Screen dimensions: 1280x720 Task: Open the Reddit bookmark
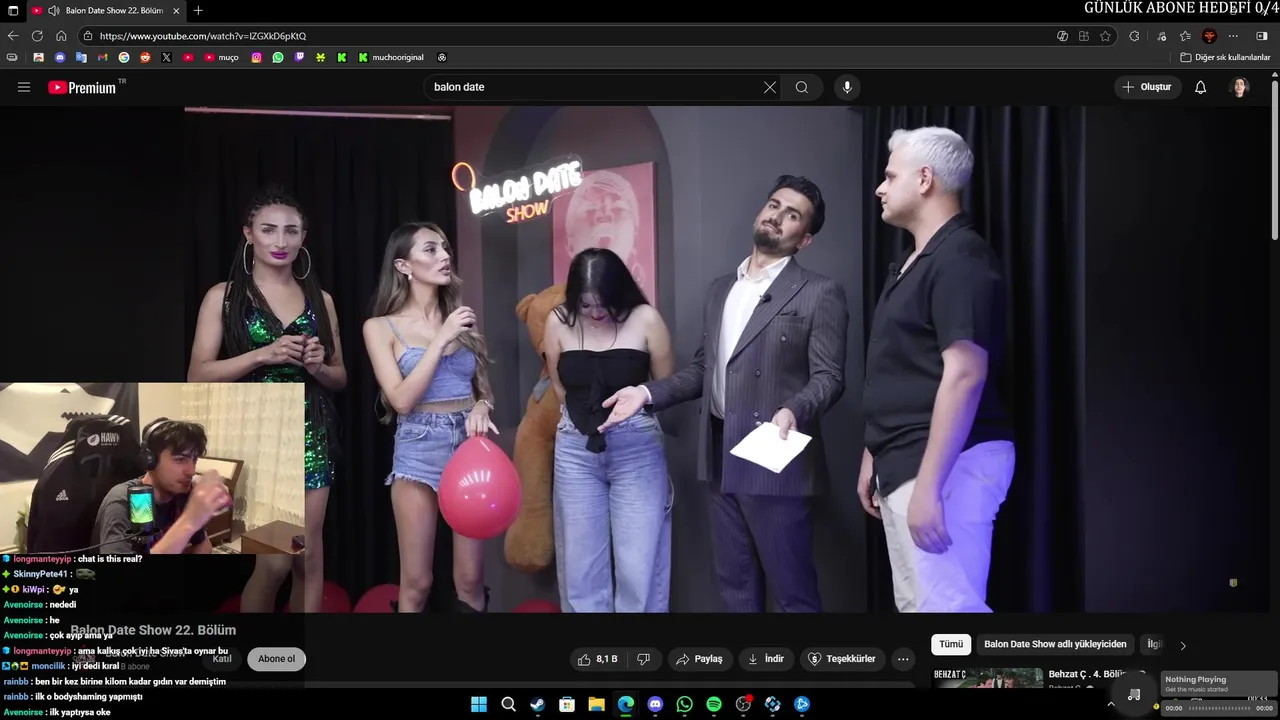(x=145, y=58)
